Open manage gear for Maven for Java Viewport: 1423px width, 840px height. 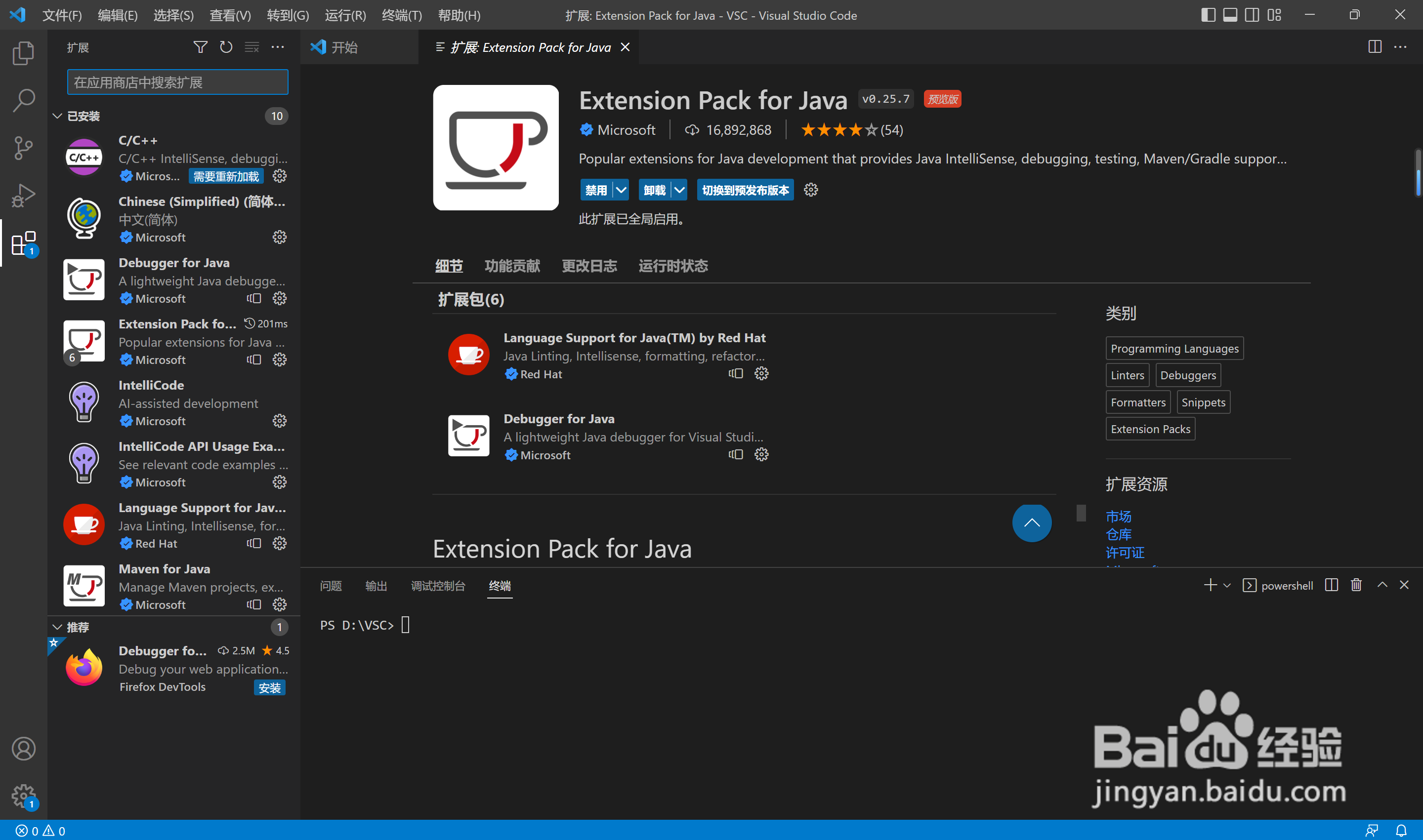pyautogui.click(x=279, y=604)
